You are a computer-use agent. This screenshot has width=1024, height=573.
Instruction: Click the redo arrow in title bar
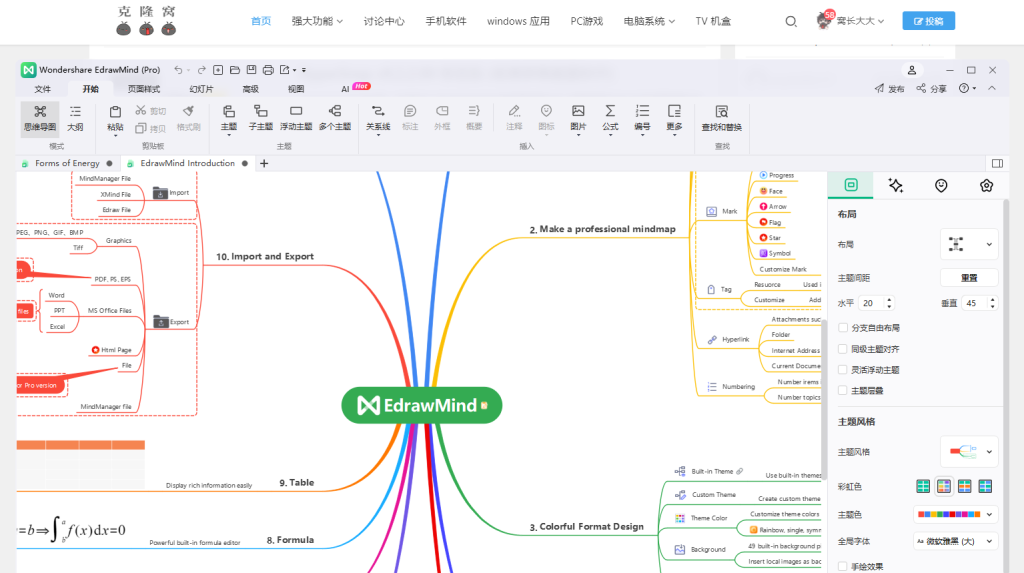(202, 70)
